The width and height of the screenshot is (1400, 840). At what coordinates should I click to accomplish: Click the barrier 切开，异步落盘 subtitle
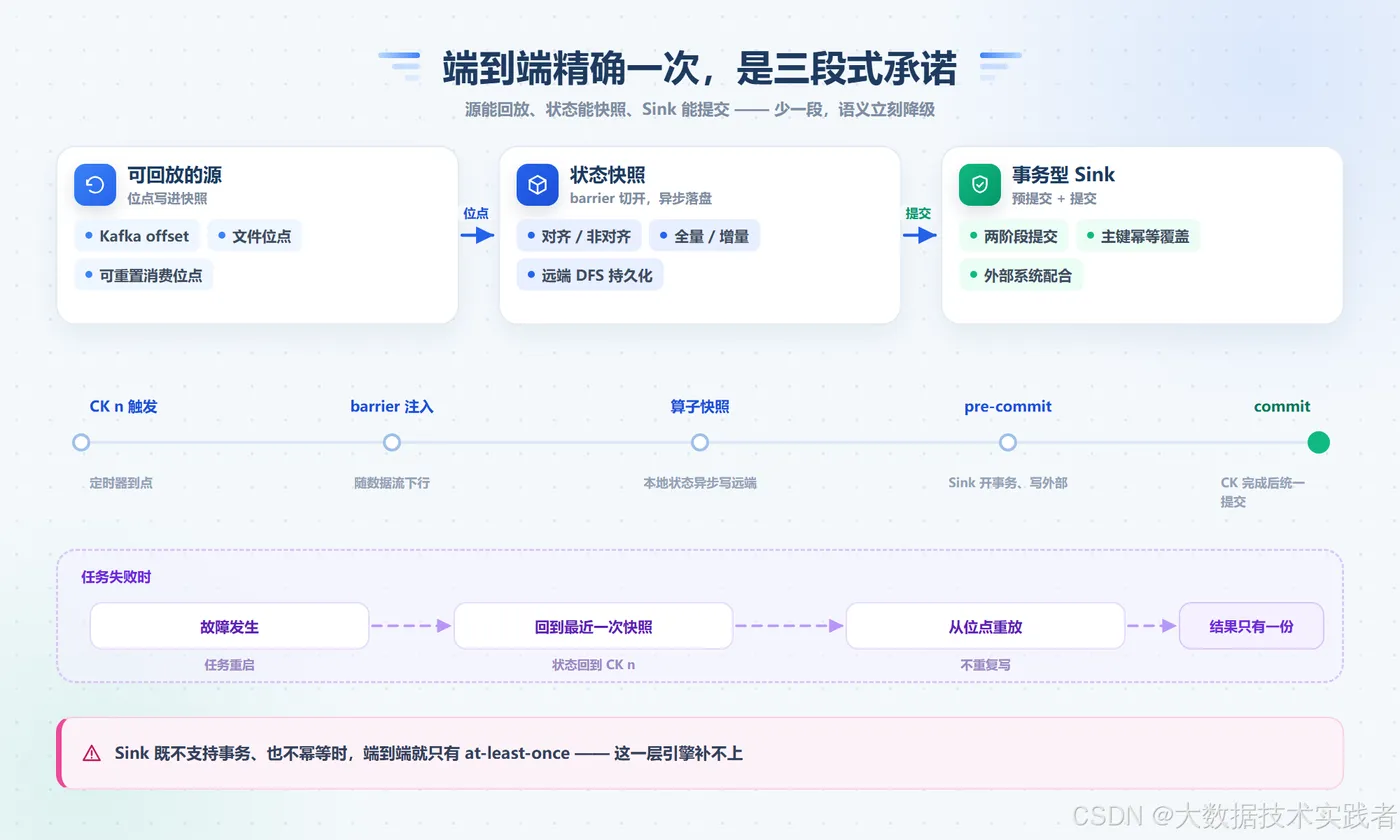pyautogui.click(x=640, y=199)
